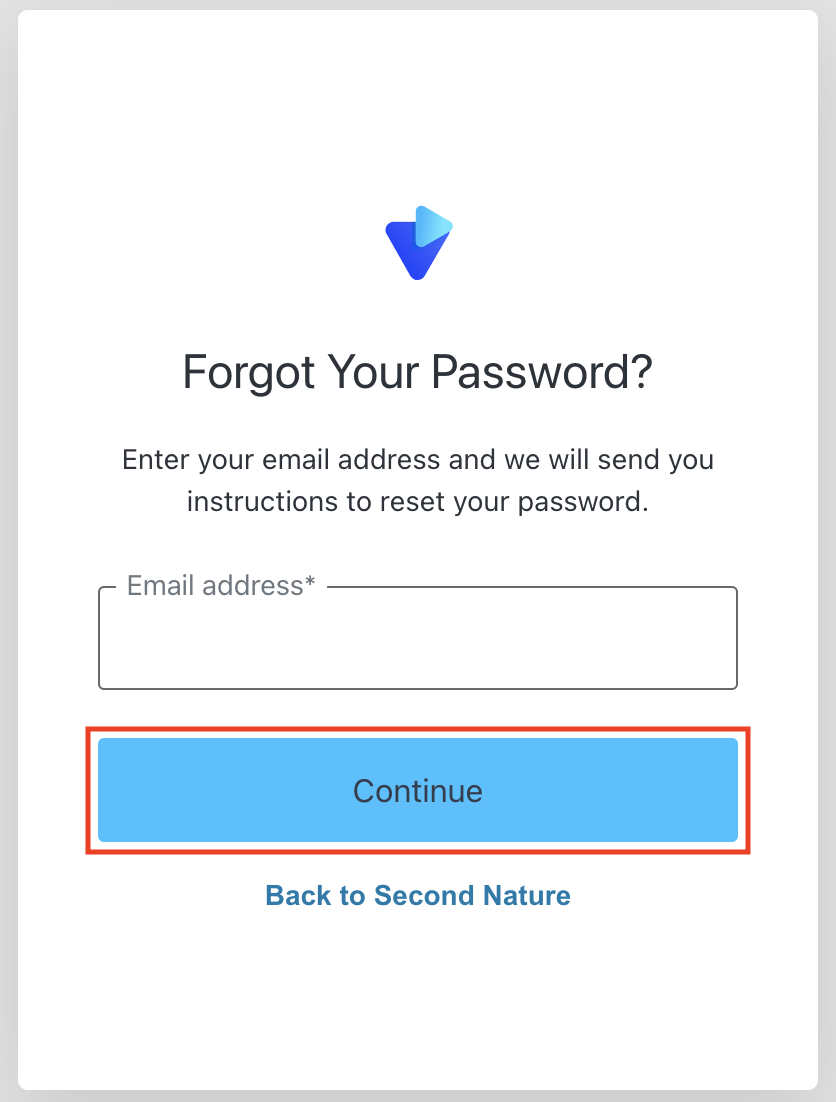
Task: Click the password reset instructions text
Action: pos(418,480)
